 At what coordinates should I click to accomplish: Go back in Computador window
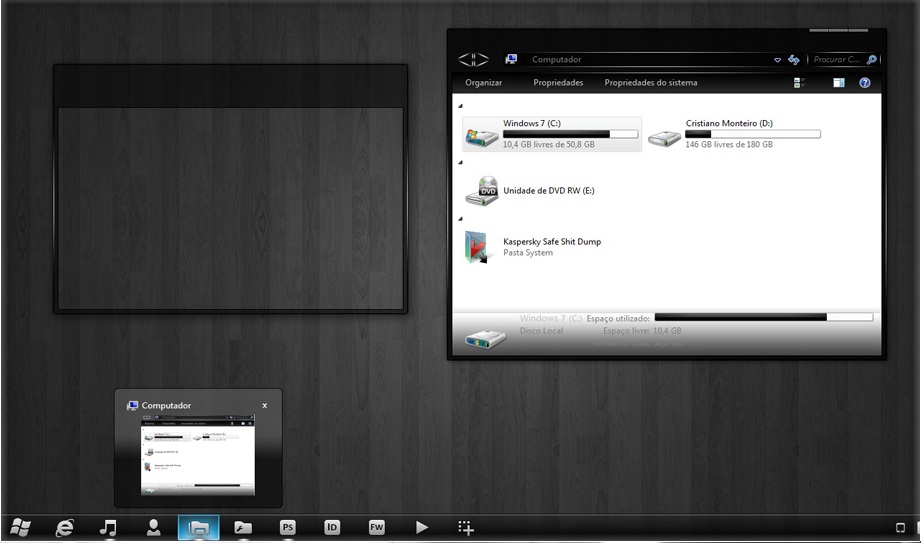[x=466, y=59]
